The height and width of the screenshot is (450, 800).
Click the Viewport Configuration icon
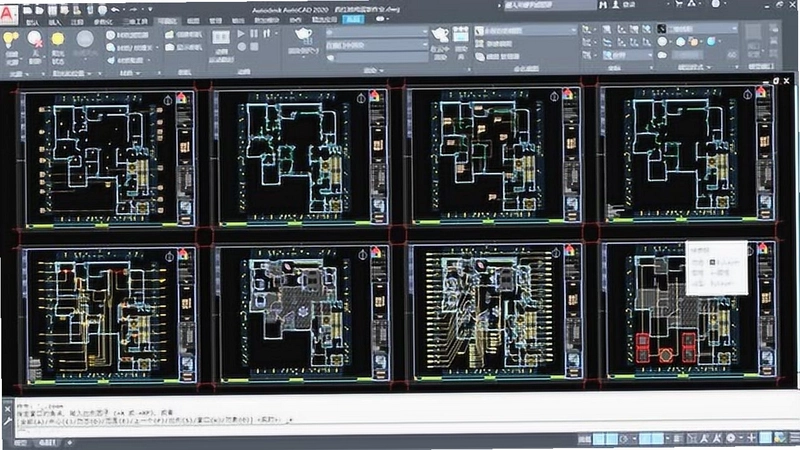coord(754,39)
